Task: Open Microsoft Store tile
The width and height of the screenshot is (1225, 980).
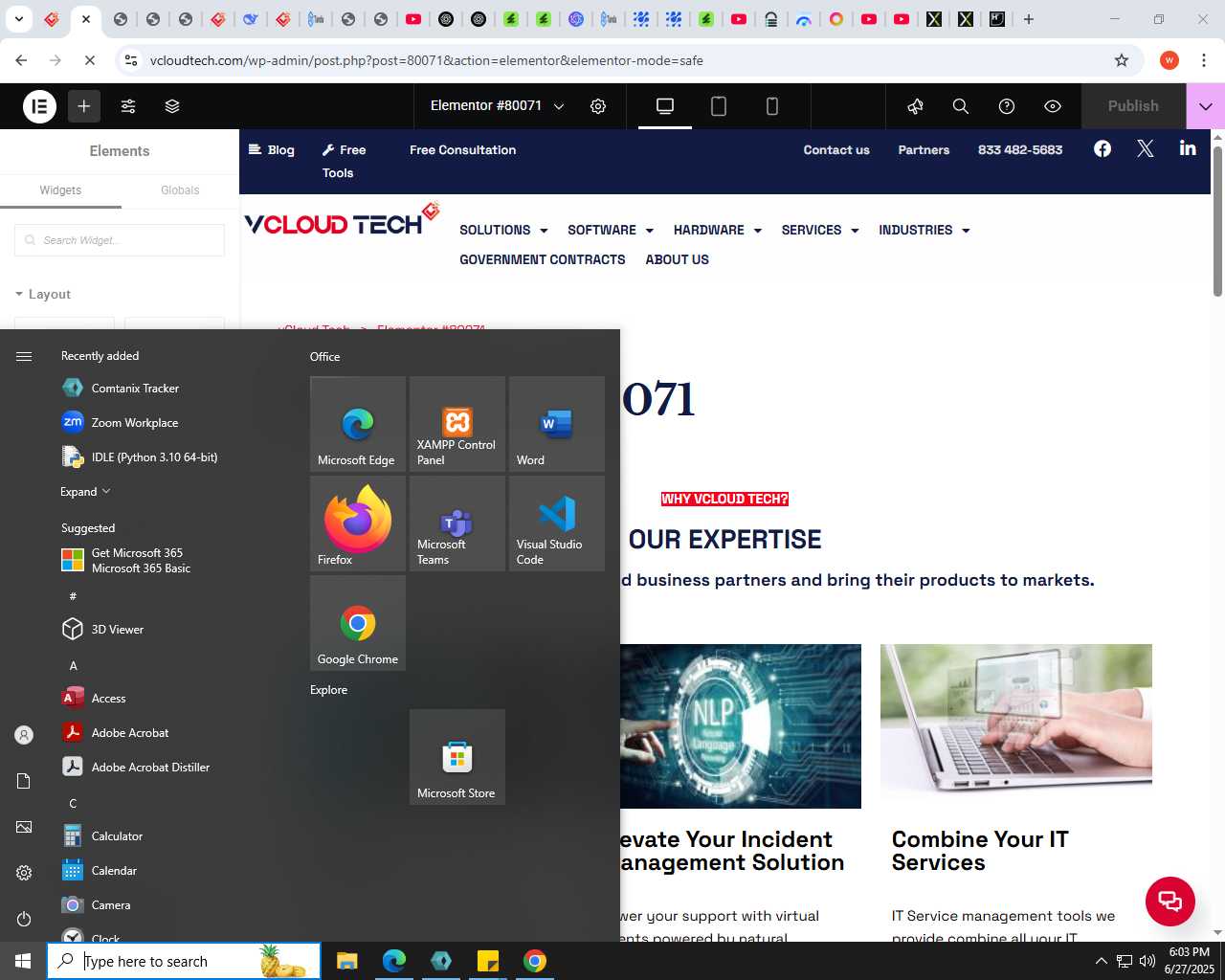Action: point(457,757)
